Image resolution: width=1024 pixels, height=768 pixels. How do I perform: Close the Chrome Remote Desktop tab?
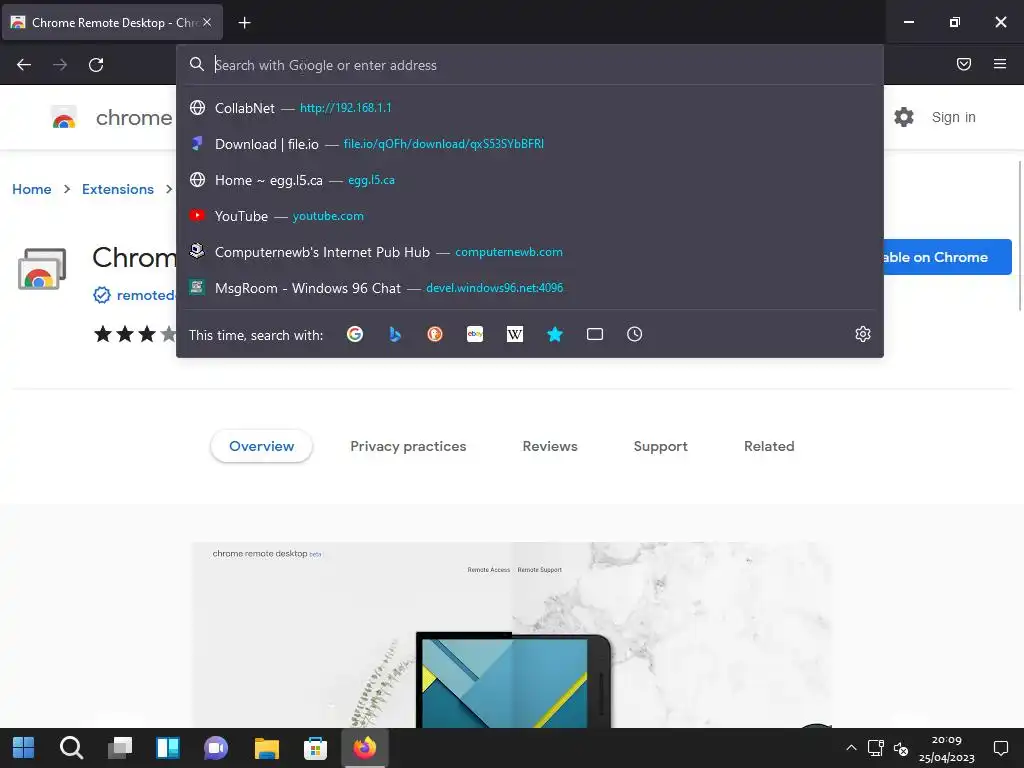(206, 22)
